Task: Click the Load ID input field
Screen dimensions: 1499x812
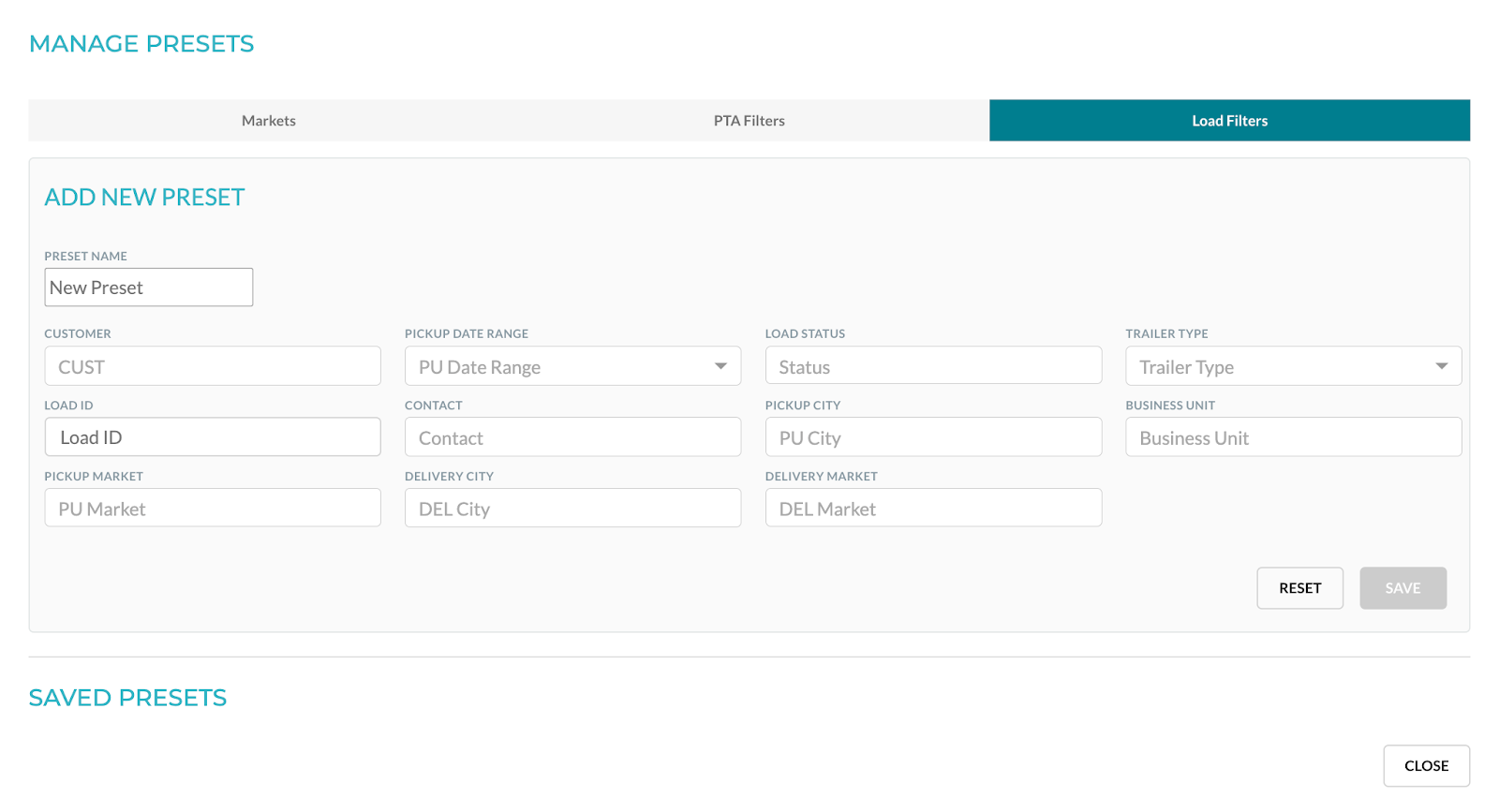Action: (x=213, y=437)
